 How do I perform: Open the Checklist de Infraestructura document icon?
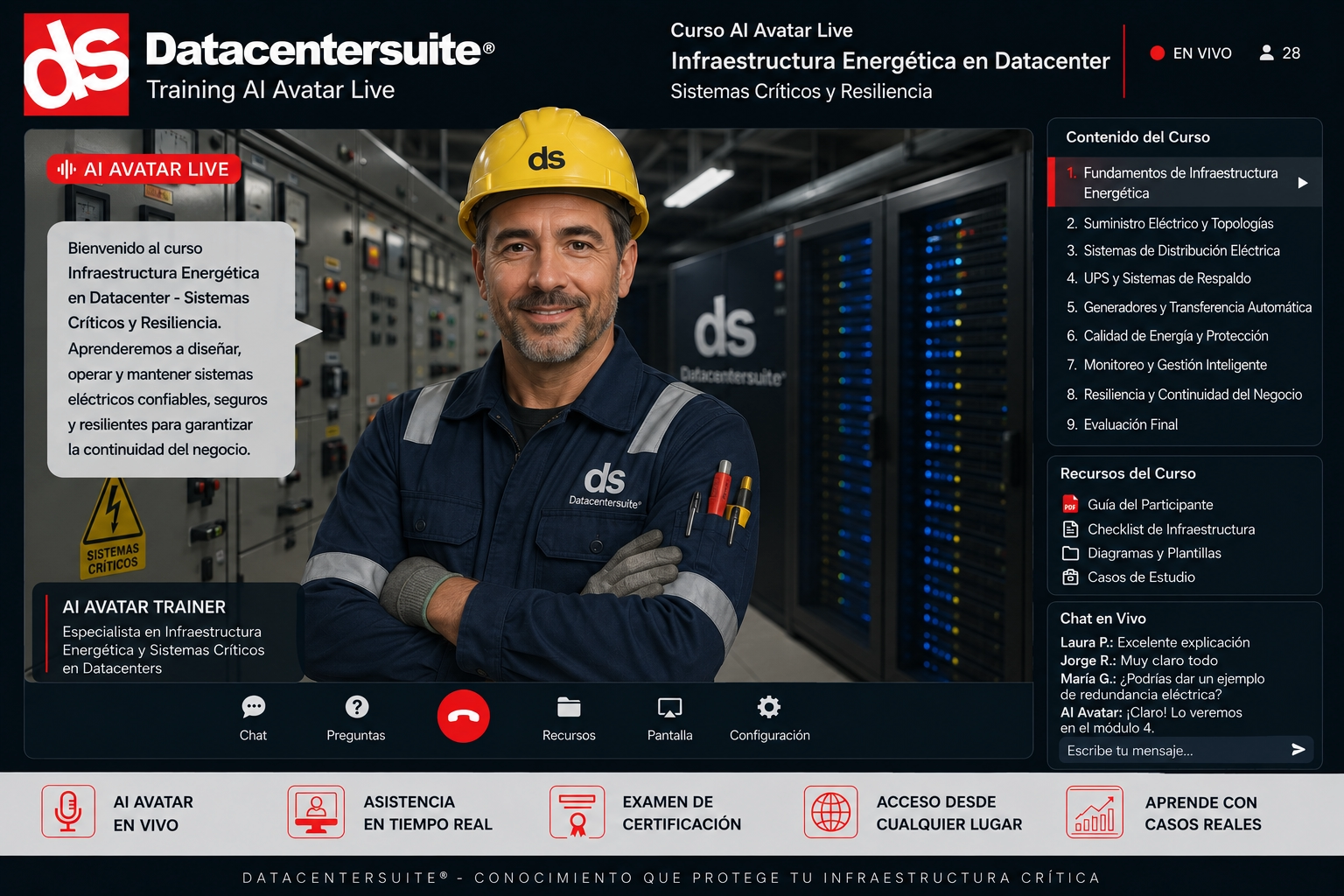1070,528
